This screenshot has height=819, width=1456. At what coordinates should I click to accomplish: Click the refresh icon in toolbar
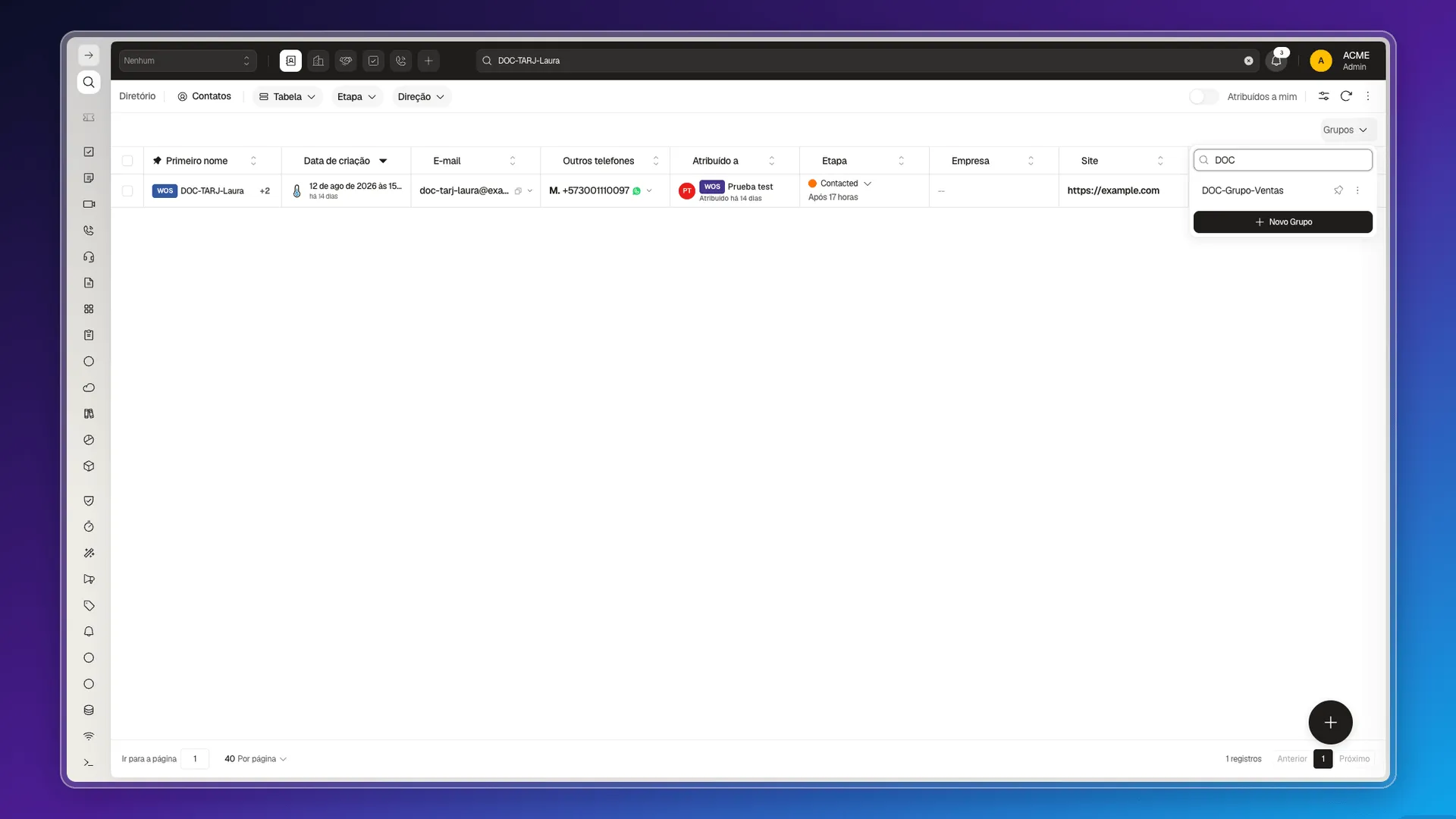[1346, 96]
